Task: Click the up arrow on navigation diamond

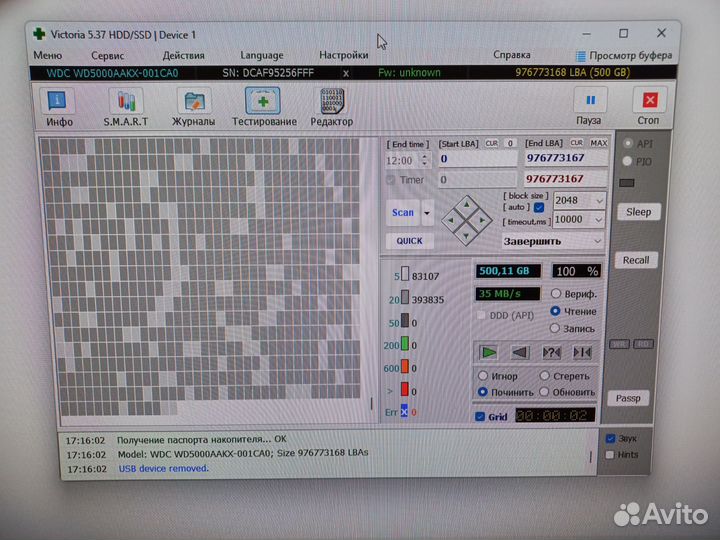Action: tap(467, 204)
